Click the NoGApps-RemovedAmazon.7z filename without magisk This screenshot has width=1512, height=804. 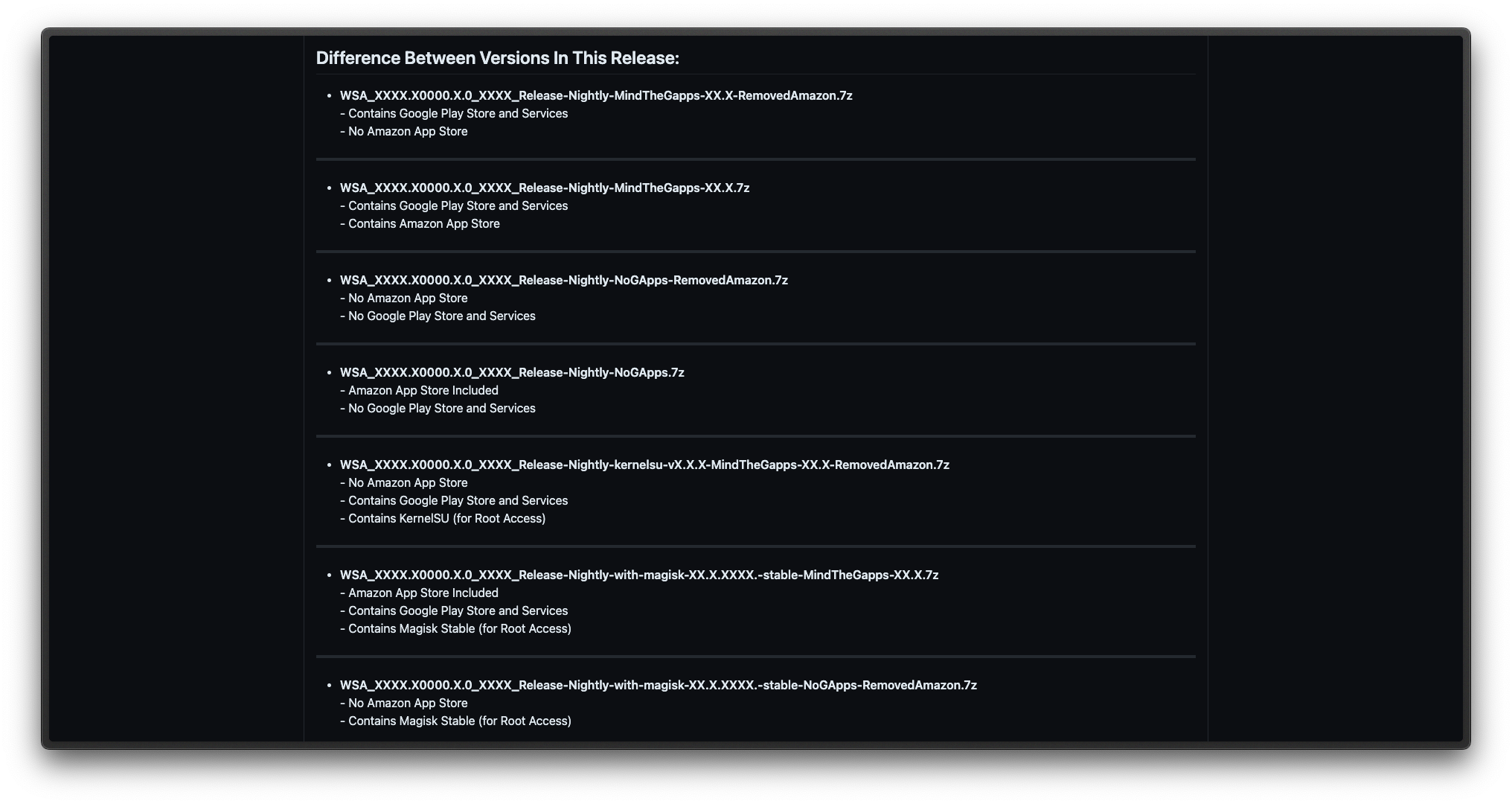click(x=563, y=280)
